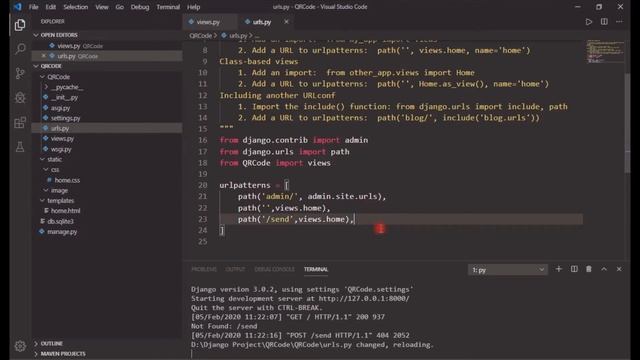640x360 pixels.
Task: Expand the __pycache__ folder
Action: point(46,87)
